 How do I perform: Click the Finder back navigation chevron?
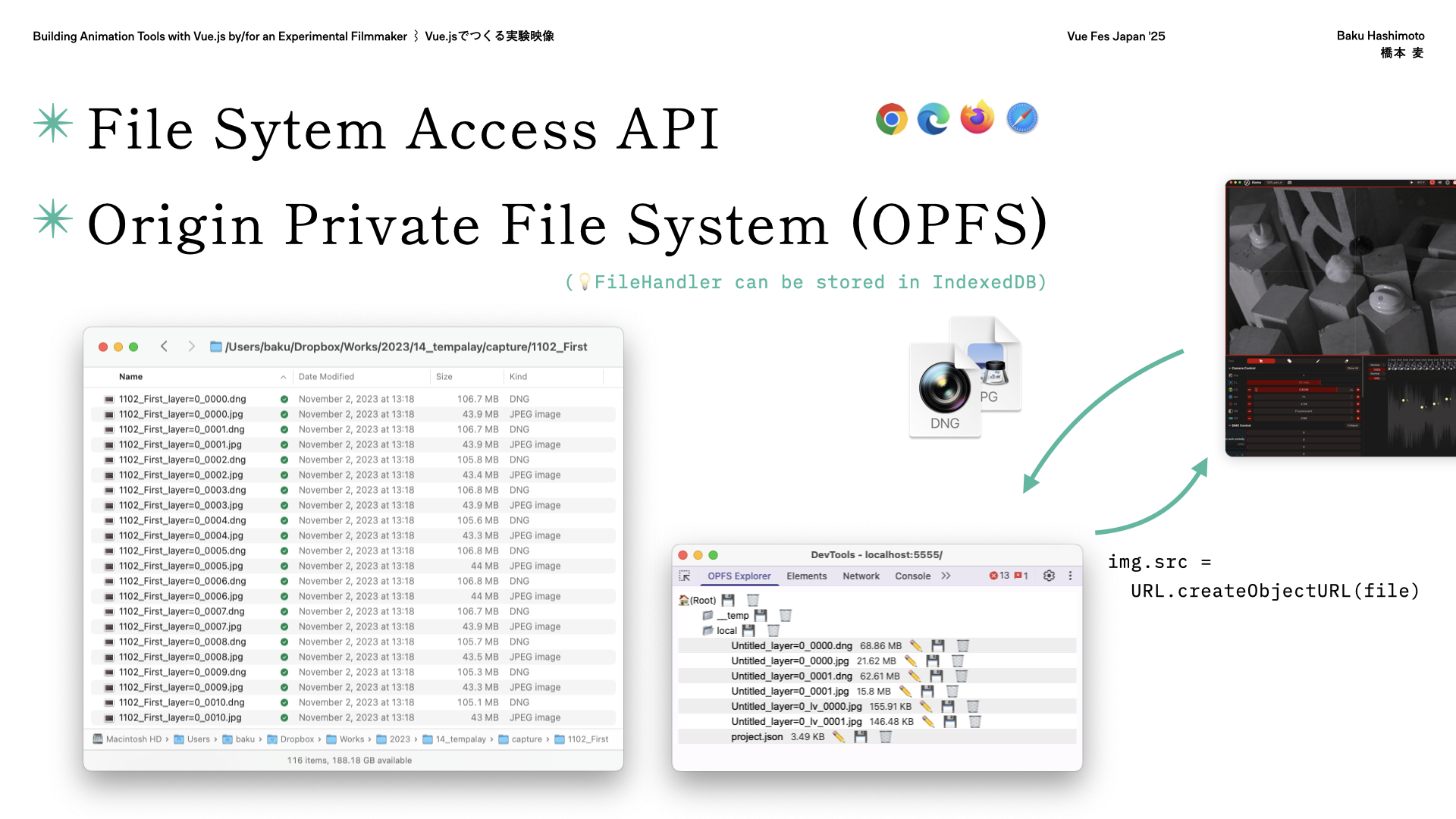coord(164,347)
